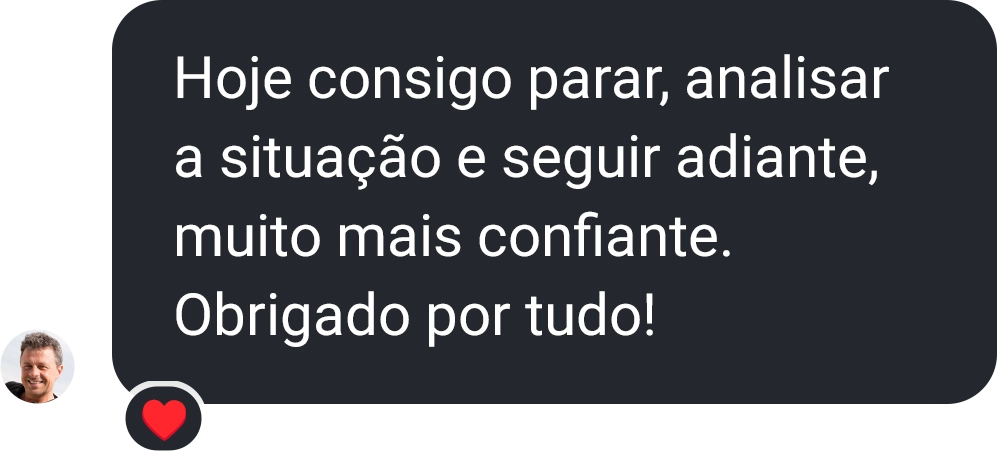Click the word "tudo!" in the message

(589, 316)
